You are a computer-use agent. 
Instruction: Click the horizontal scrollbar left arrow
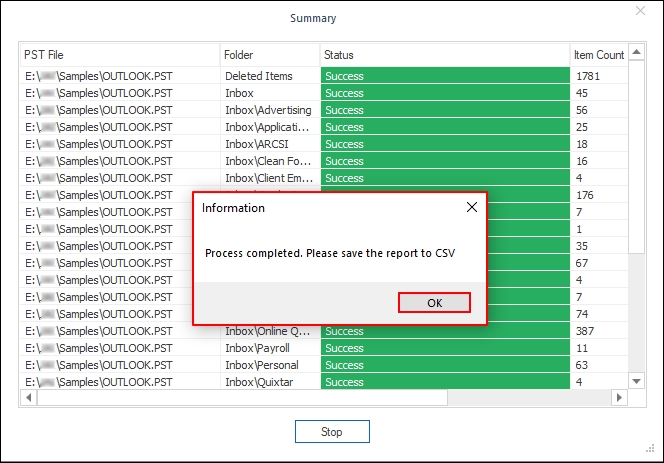click(x=28, y=398)
